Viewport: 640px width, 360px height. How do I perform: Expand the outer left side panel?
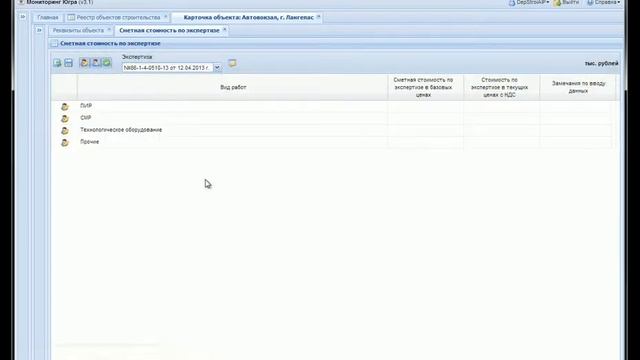[23, 17]
